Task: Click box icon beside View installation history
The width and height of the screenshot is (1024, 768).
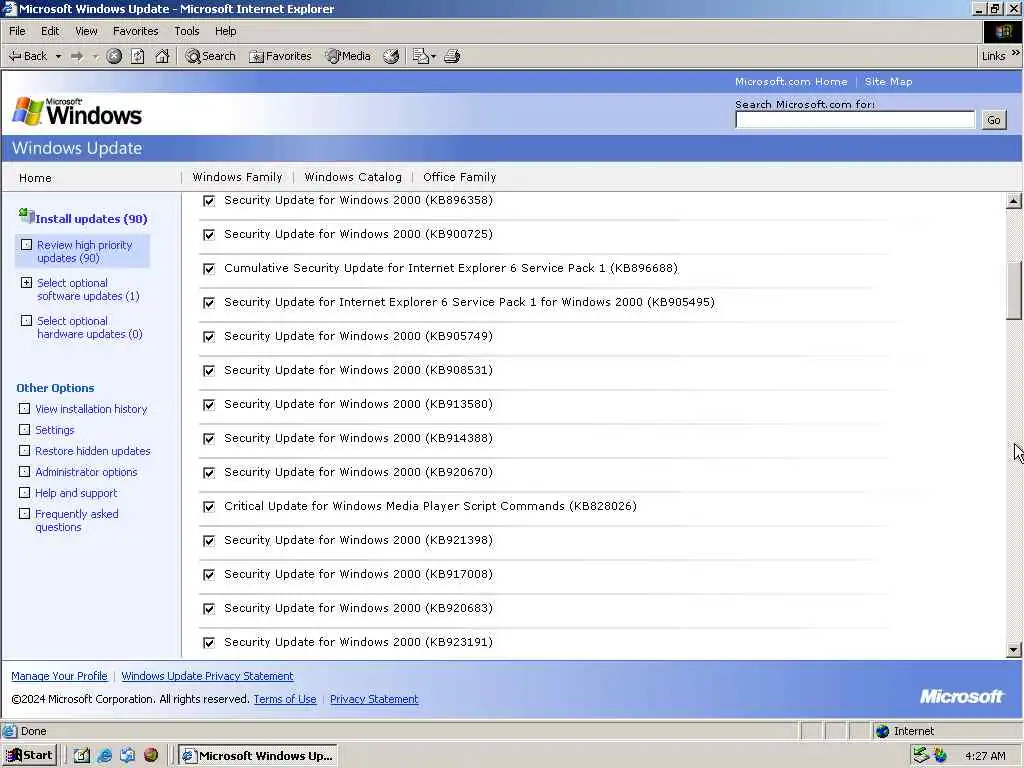Action: pos(24,409)
